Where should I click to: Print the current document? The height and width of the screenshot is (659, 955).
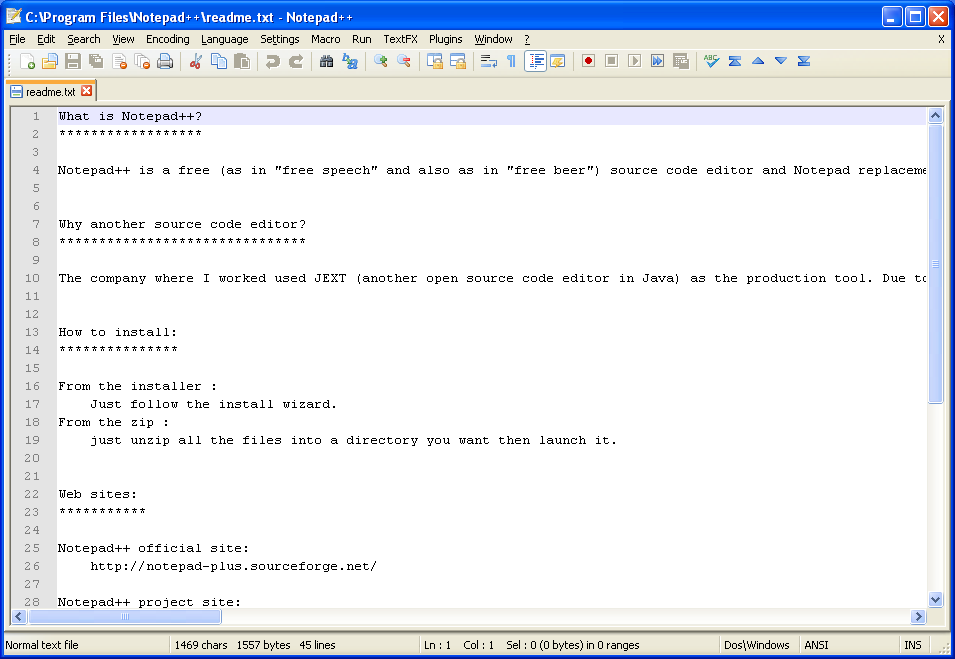164,60
